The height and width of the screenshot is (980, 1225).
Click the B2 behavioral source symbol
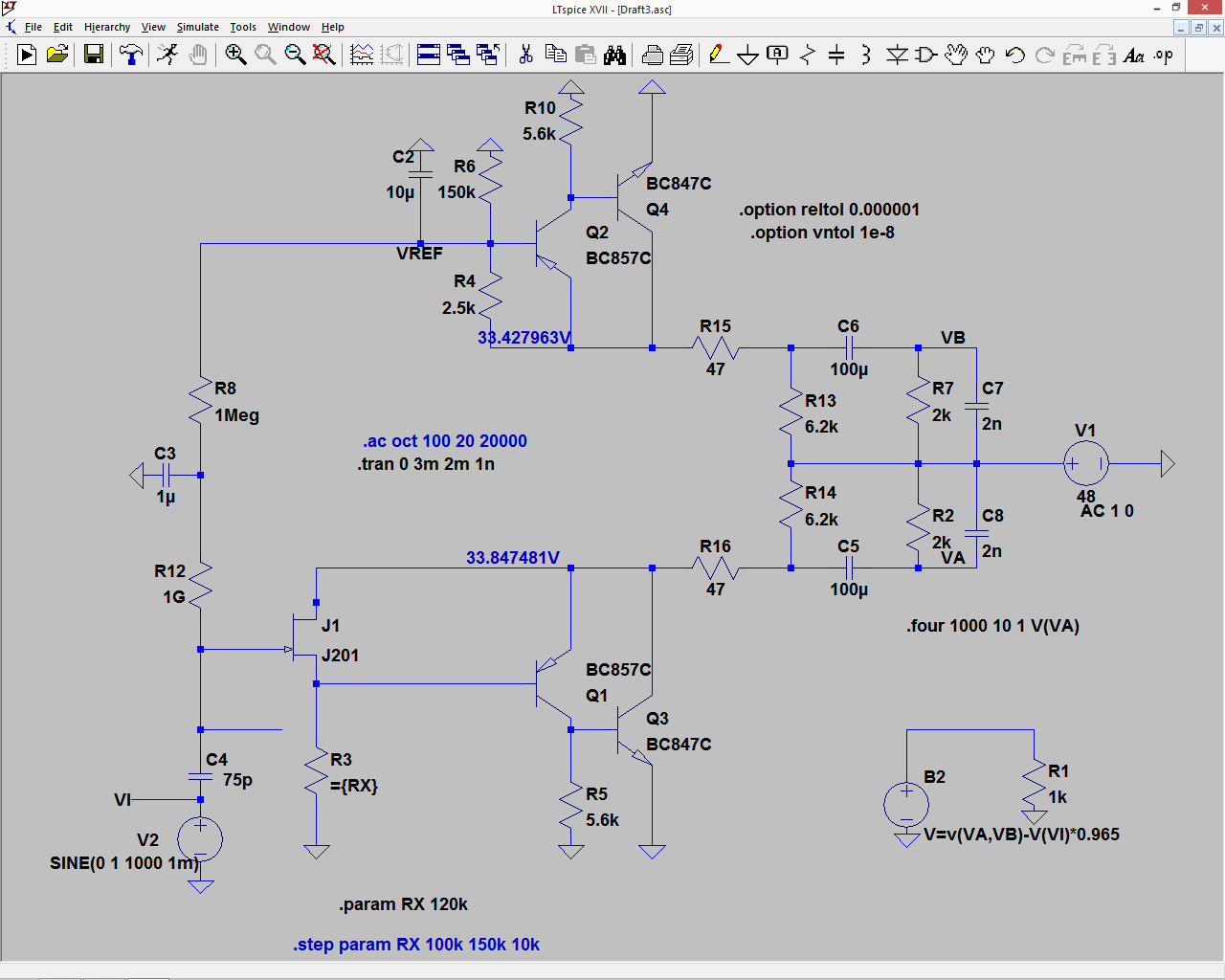tap(906, 804)
